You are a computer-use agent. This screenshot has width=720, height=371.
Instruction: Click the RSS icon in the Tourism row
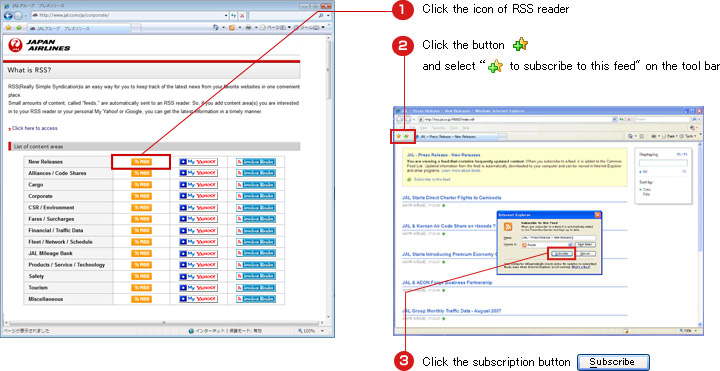tap(141, 287)
